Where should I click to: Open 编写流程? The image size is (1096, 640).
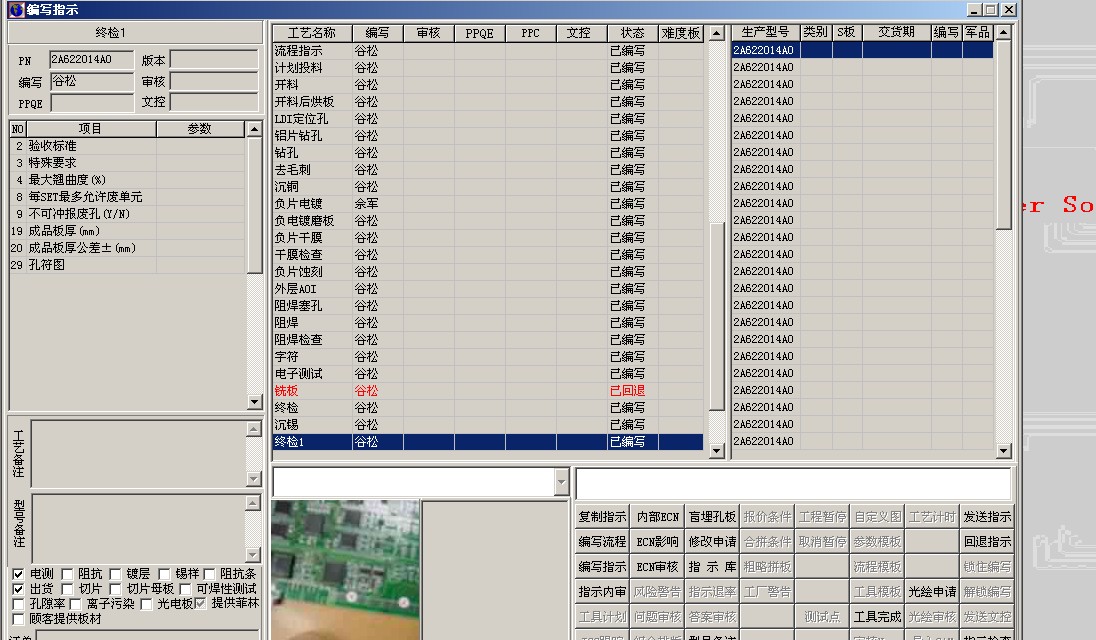point(603,541)
